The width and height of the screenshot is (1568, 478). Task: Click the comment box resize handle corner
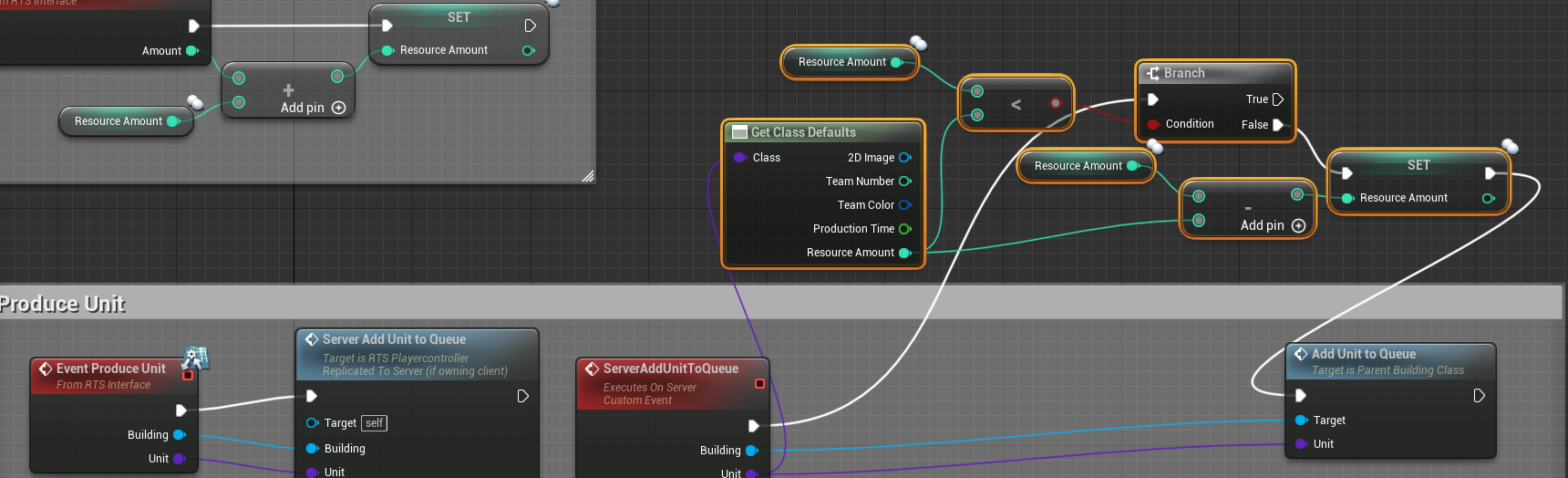point(588,176)
